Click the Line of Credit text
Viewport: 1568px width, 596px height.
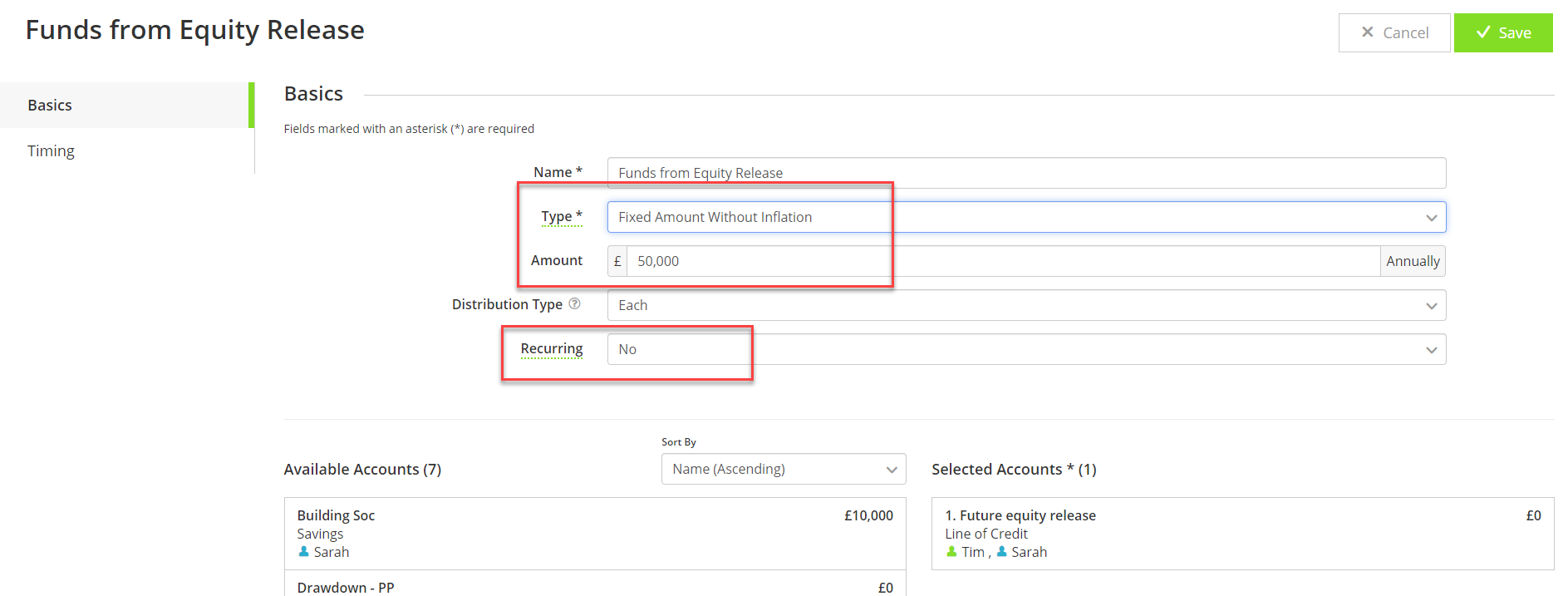click(x=986, y=534)
